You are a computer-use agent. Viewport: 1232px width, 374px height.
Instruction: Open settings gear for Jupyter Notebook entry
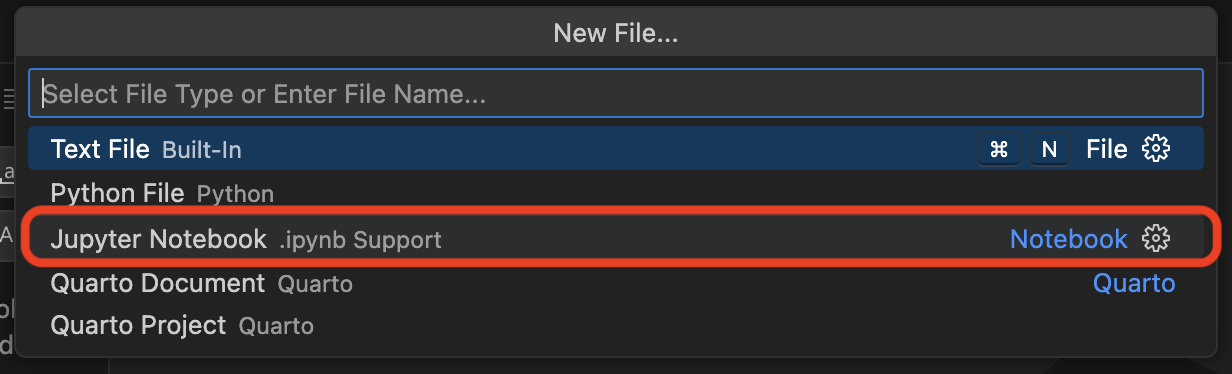click(x=1156, y=239)
